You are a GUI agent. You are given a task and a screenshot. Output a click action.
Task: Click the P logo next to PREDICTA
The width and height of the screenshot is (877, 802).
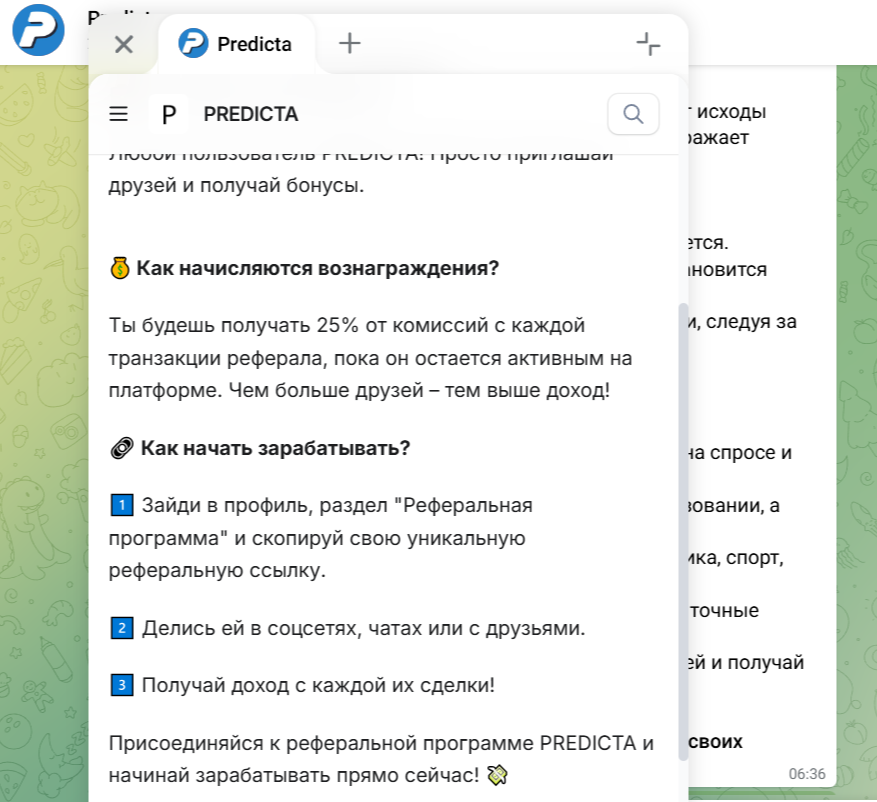tap(169, 114)
